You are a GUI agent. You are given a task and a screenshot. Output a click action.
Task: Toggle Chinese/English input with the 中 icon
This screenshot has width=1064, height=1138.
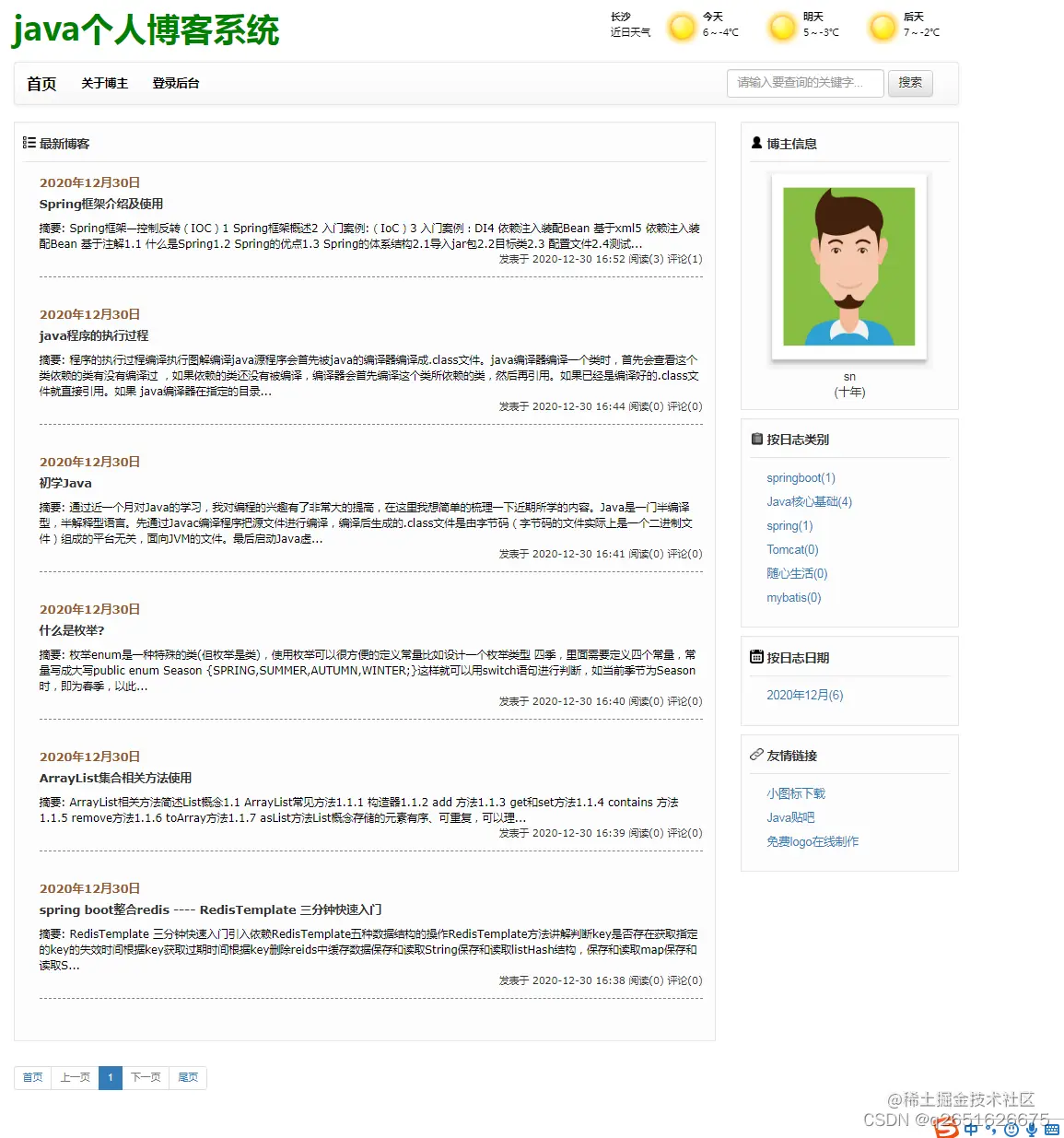click(x=971, y=1130)
